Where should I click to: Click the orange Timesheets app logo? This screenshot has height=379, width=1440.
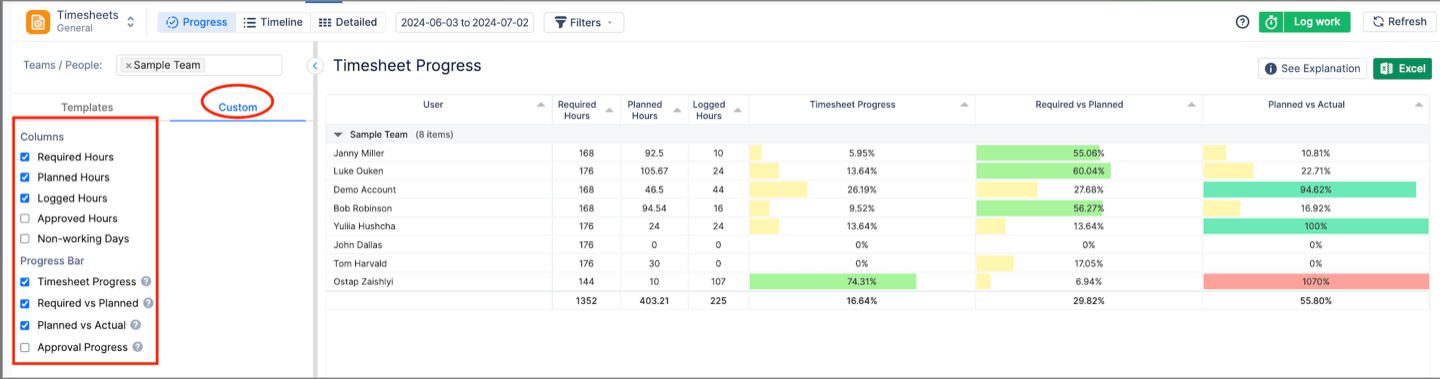point(38,22)
